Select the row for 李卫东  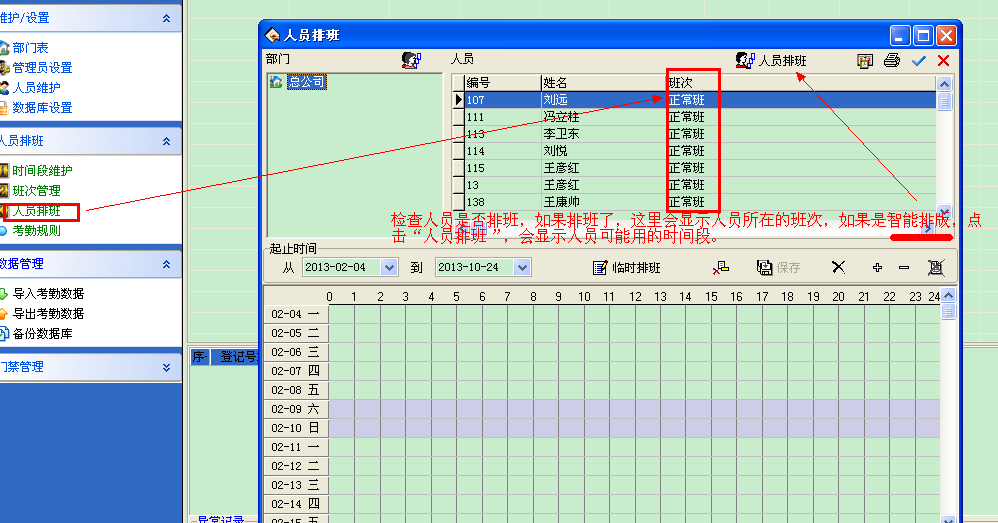click(694, 134)
